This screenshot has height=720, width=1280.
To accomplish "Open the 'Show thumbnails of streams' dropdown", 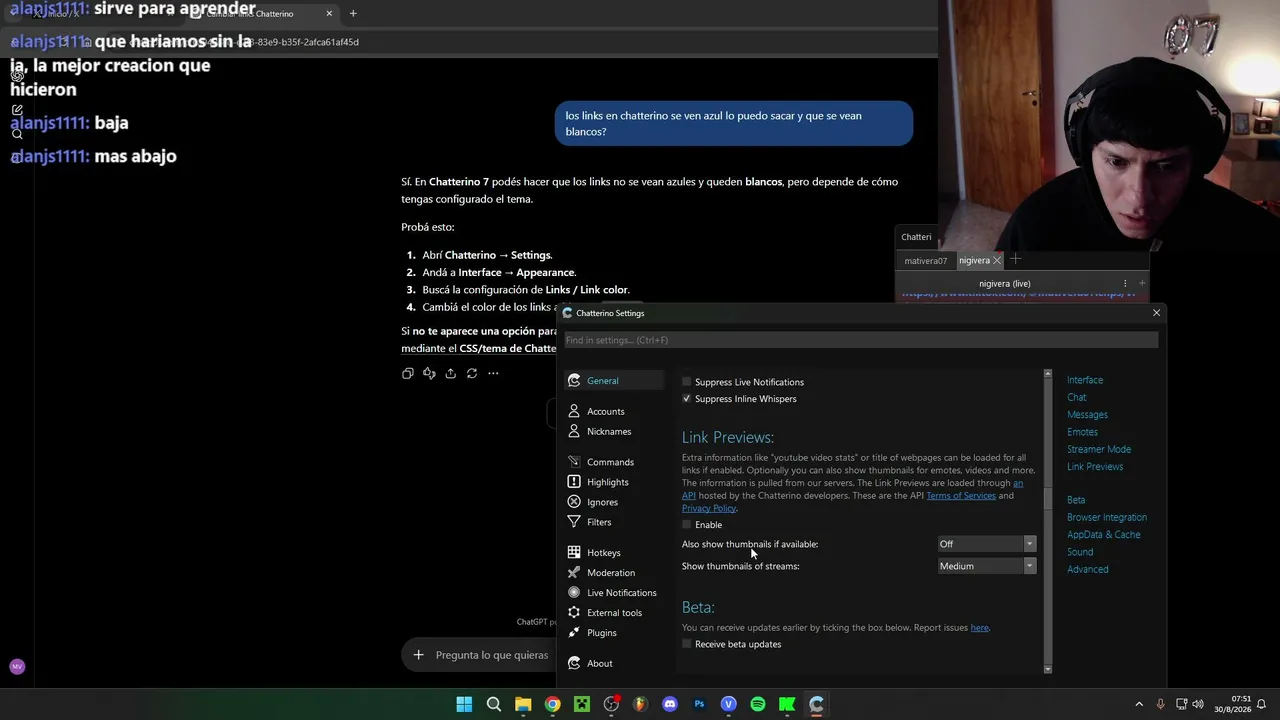I will [x=986, y=566].
